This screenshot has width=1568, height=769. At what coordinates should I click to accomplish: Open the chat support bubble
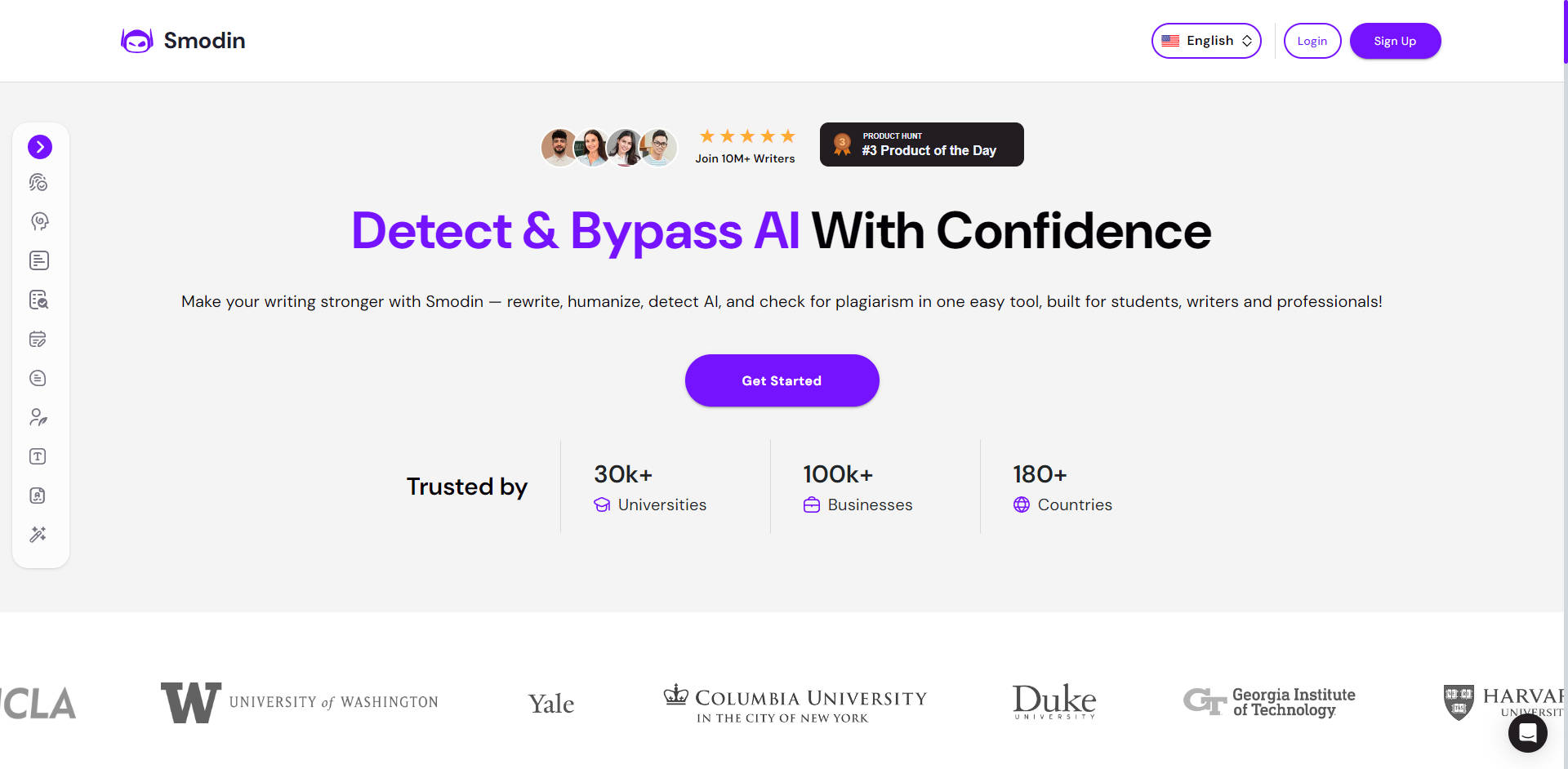[1527, 732]
